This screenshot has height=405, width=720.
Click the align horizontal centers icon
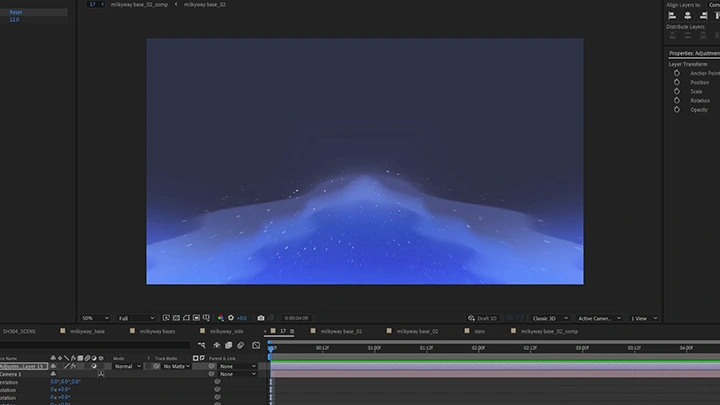687,16
